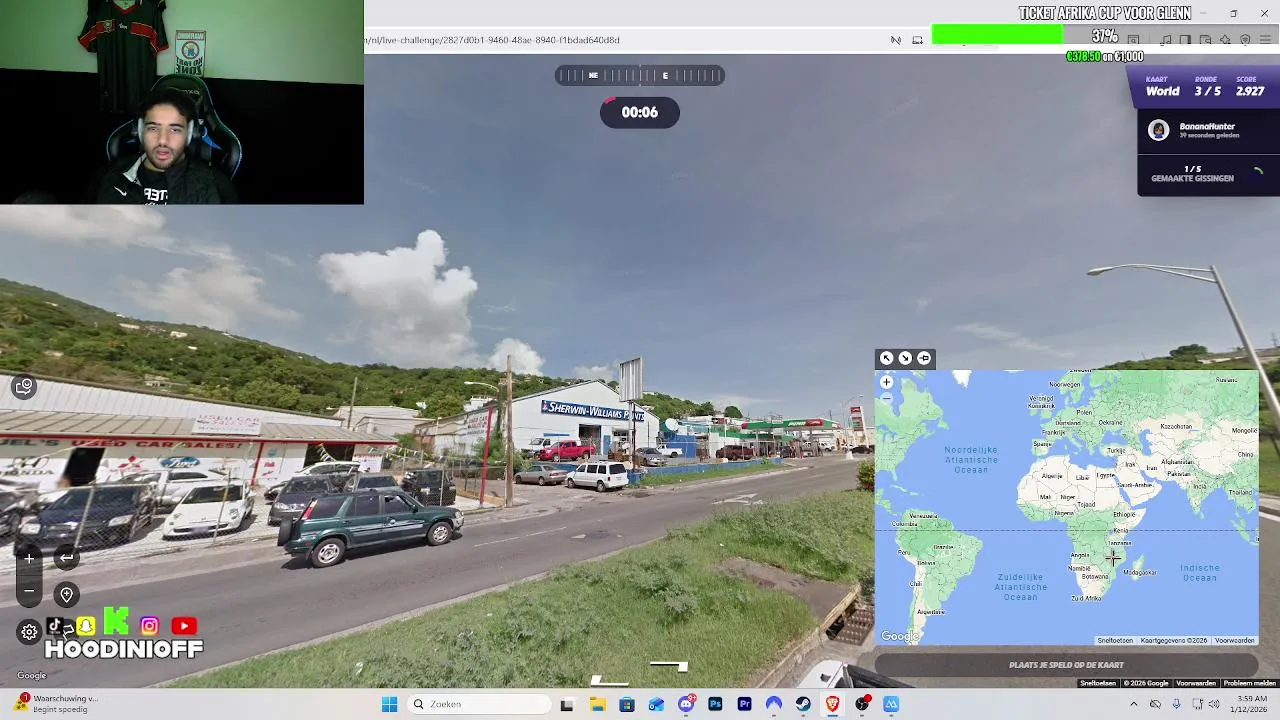Click the microphone tray icon
Screen dimensions: 1280x720
click(x=1177, y=704)
